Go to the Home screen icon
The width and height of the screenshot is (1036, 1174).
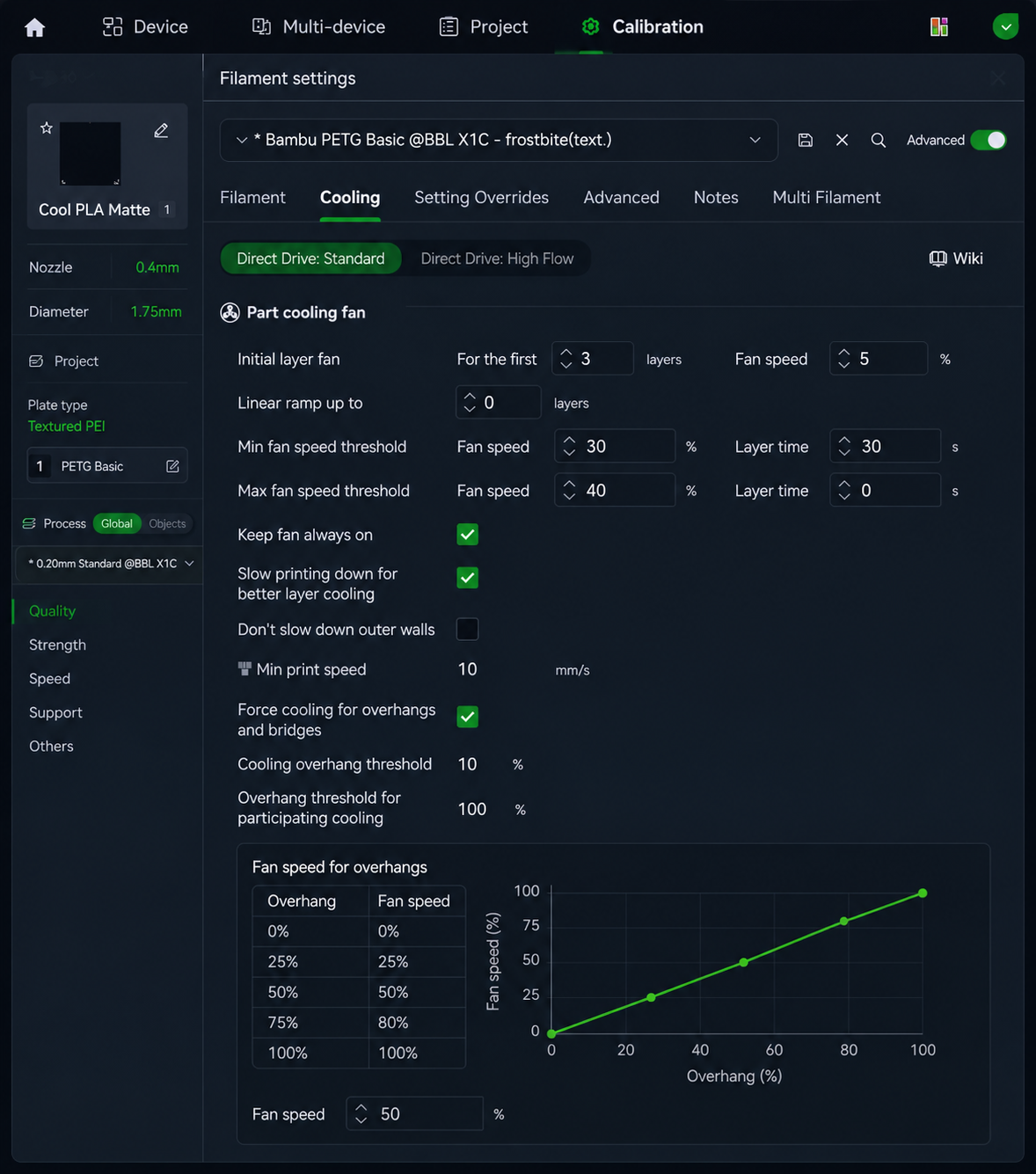(x=34, y=27)
